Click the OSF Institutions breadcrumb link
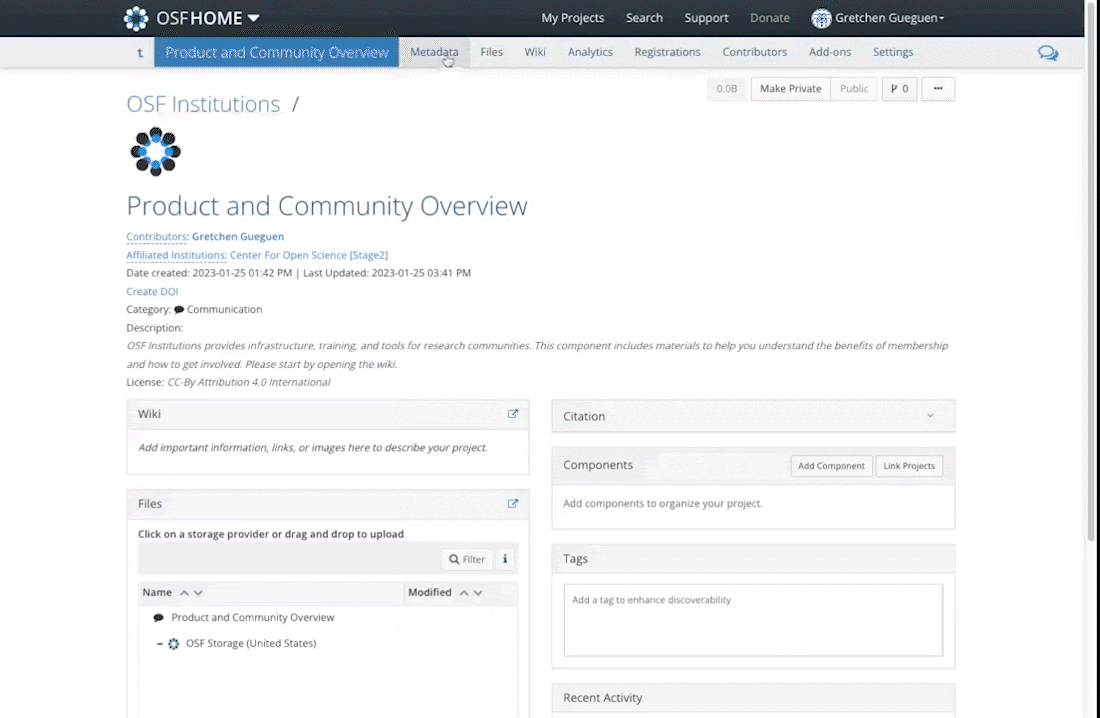The image size is (1100, 718). [x=203, y=104]
